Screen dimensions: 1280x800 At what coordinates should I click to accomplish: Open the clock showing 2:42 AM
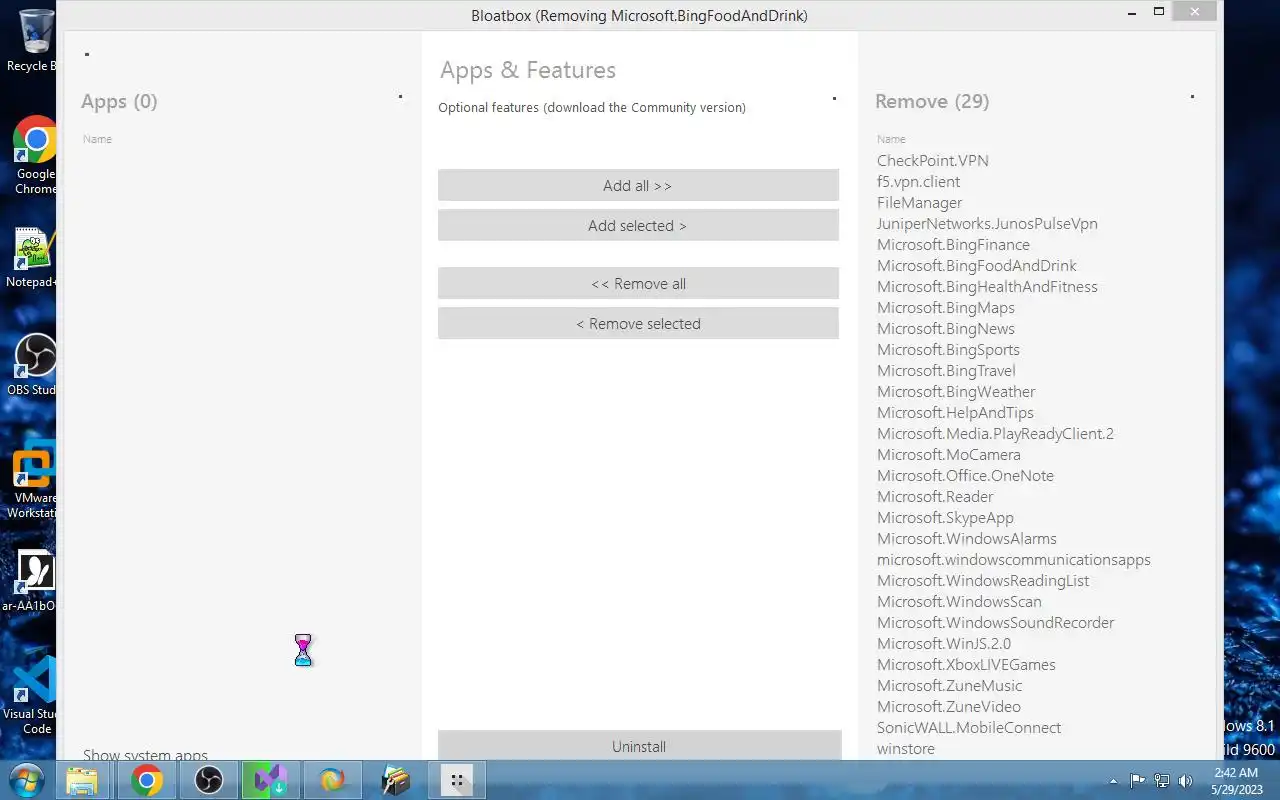click(x=1236, y=781)
